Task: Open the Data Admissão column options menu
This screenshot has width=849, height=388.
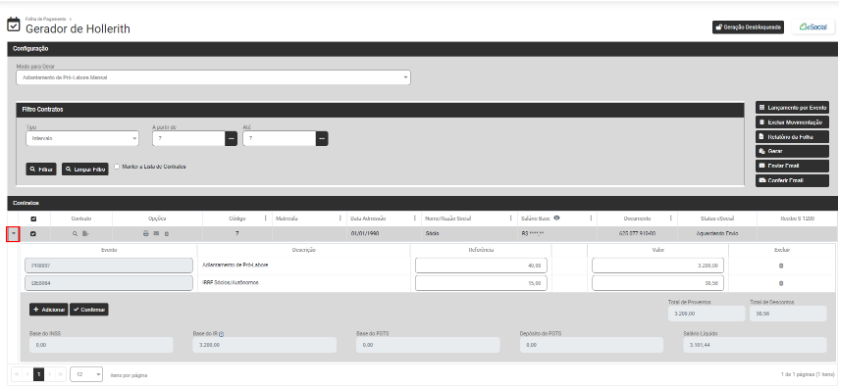Action: (415, 219)
